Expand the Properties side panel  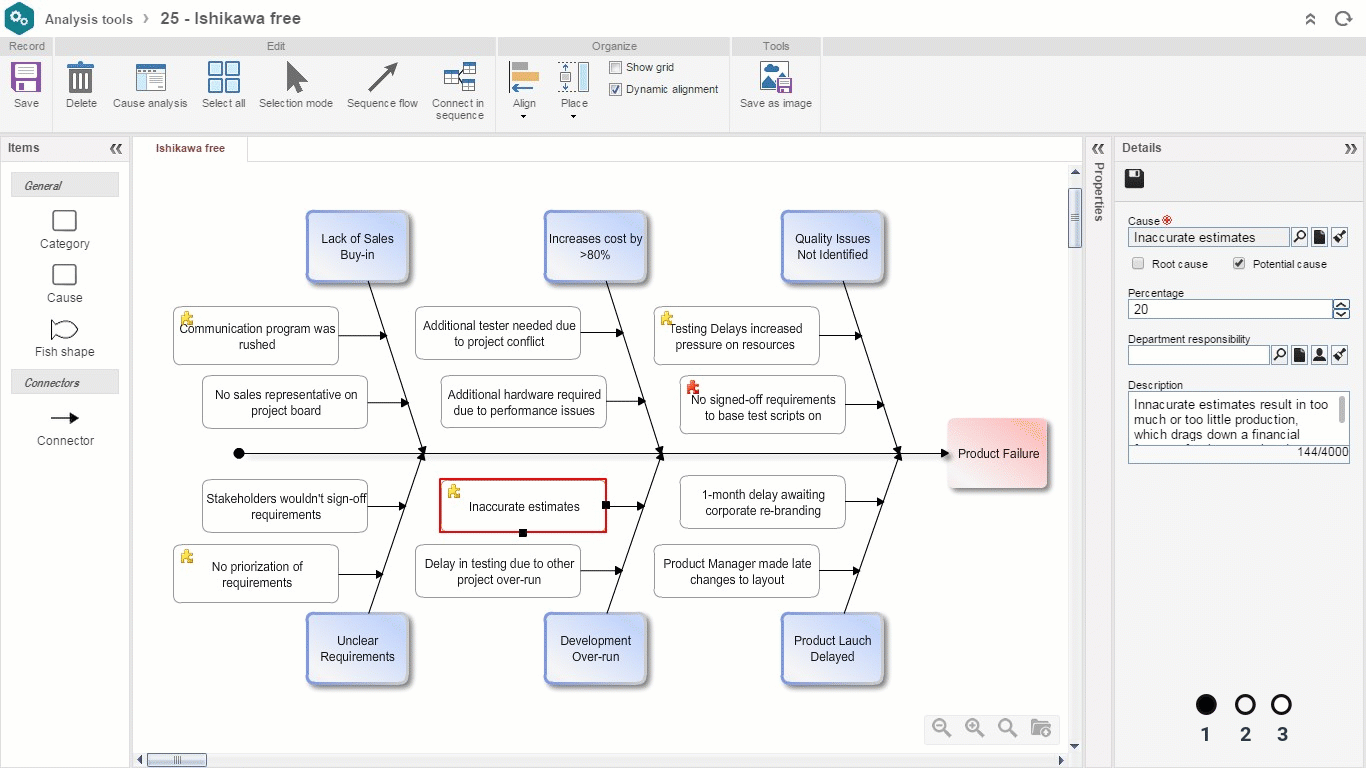pos(1098,148)
